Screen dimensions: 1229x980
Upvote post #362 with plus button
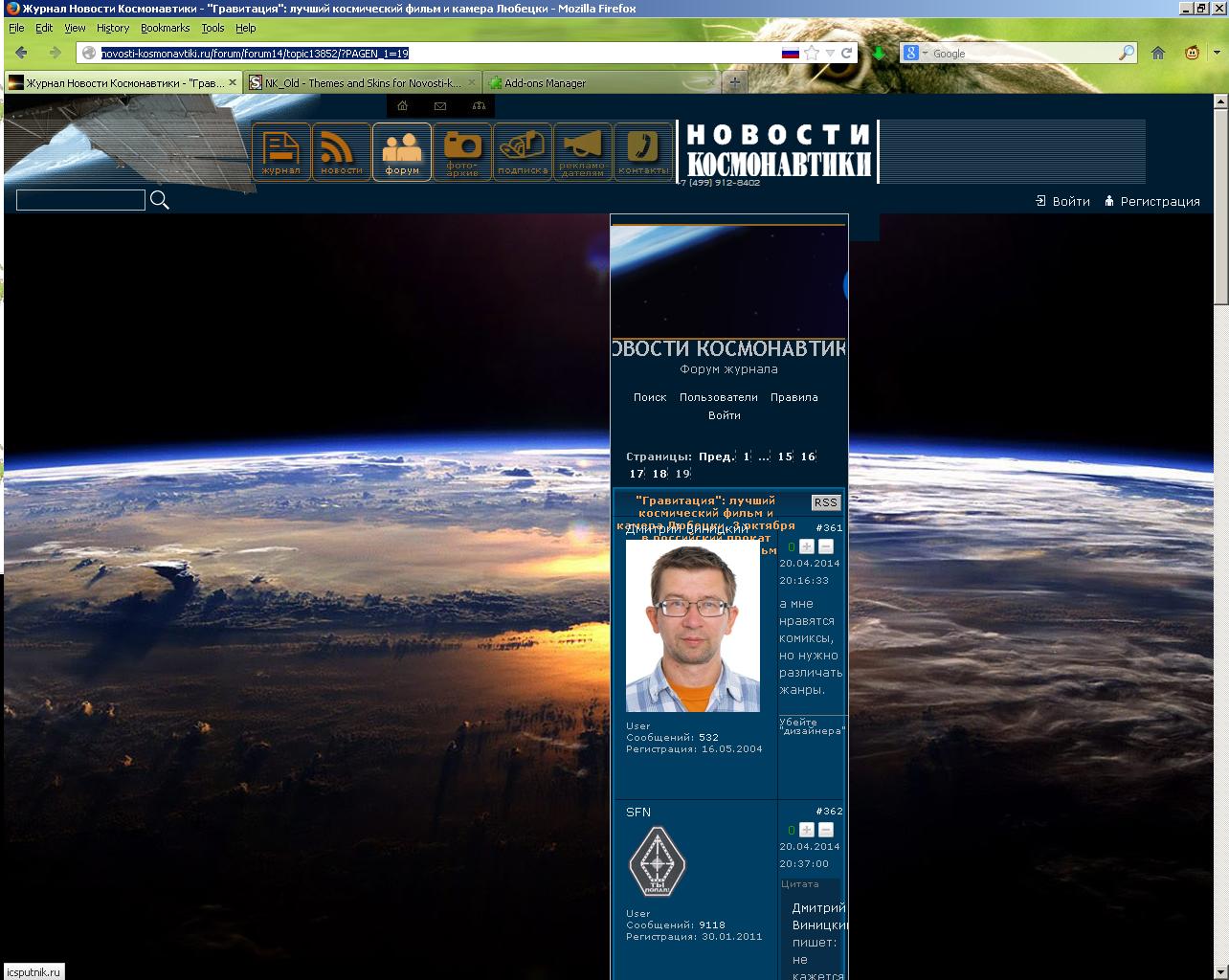coord(807,830)
